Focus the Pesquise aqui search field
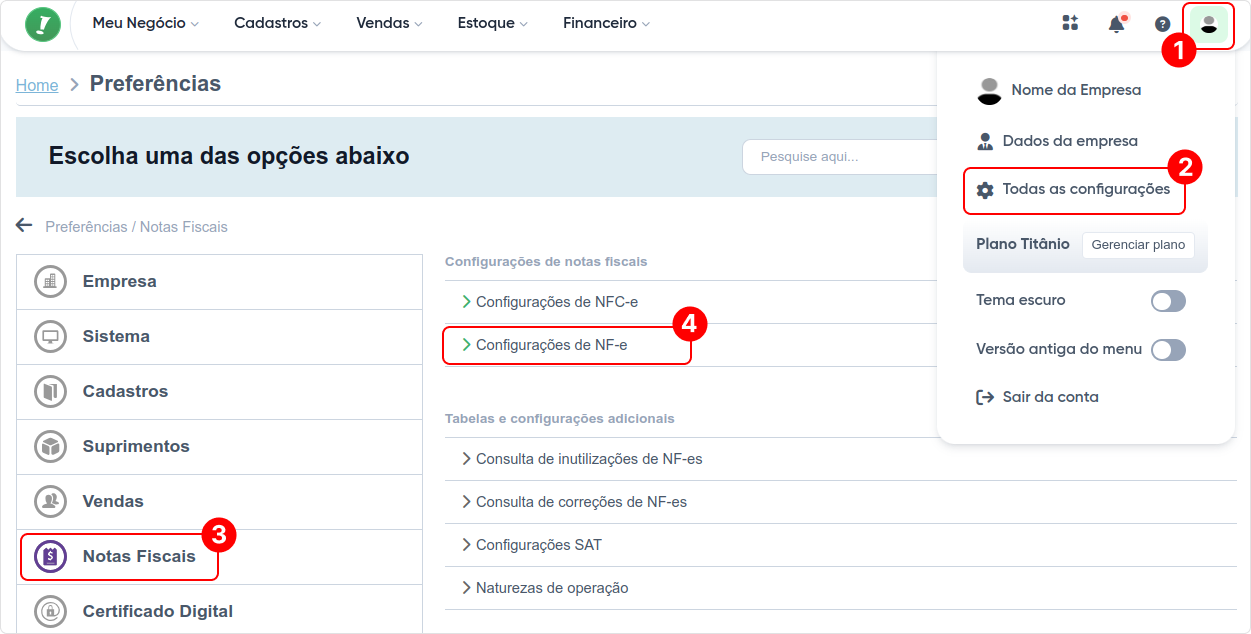This screenshot has height=634, width=1251. tap(840, 157)
